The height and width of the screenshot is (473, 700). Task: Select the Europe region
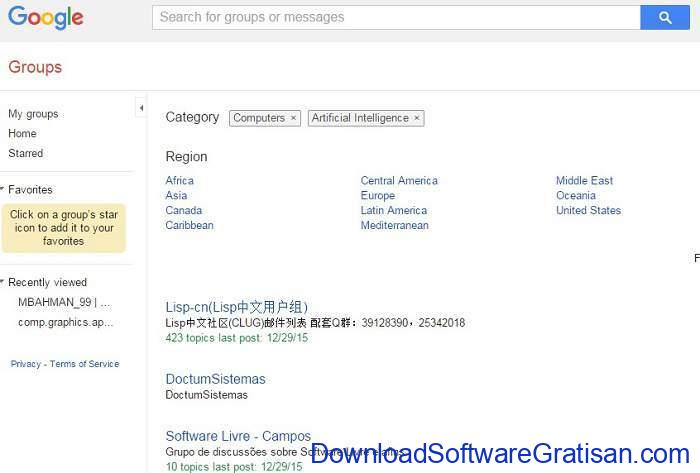coord(378,195)
